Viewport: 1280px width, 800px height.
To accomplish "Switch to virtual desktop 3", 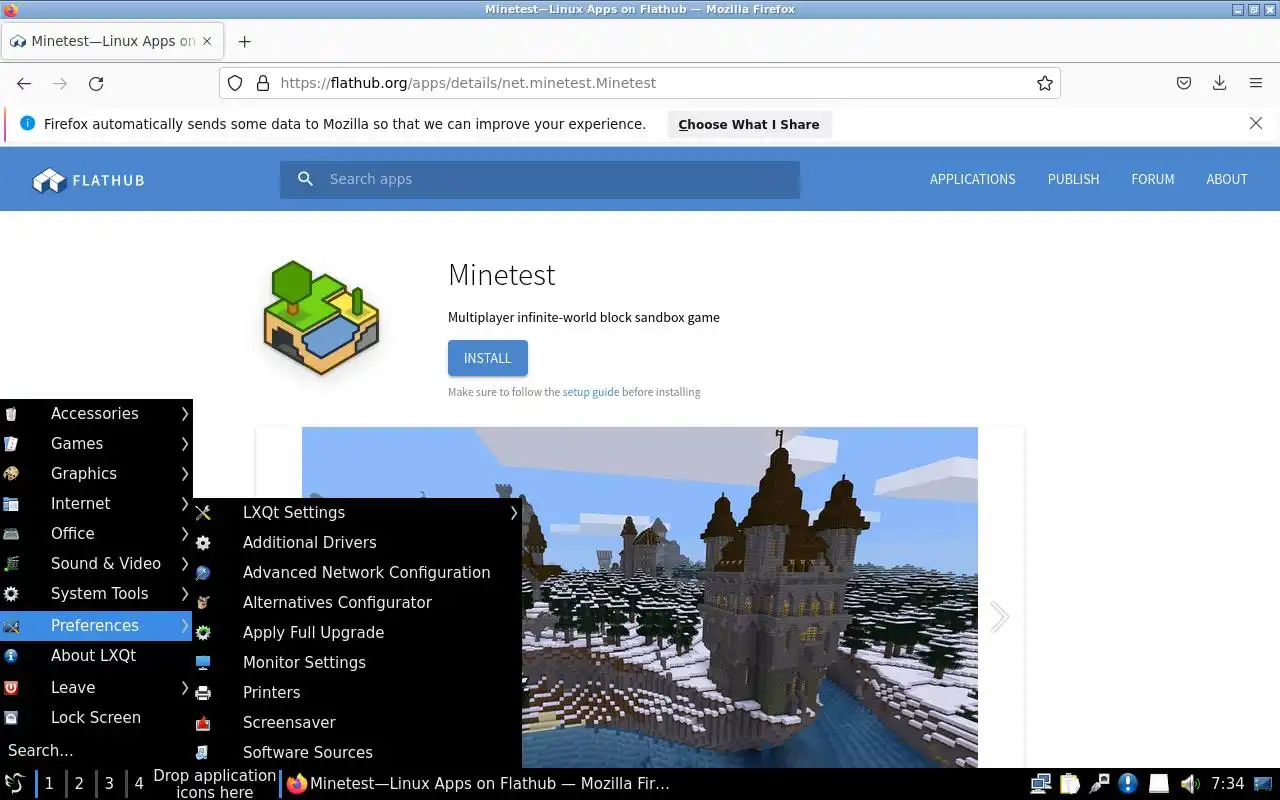I will tap(109, 783).
